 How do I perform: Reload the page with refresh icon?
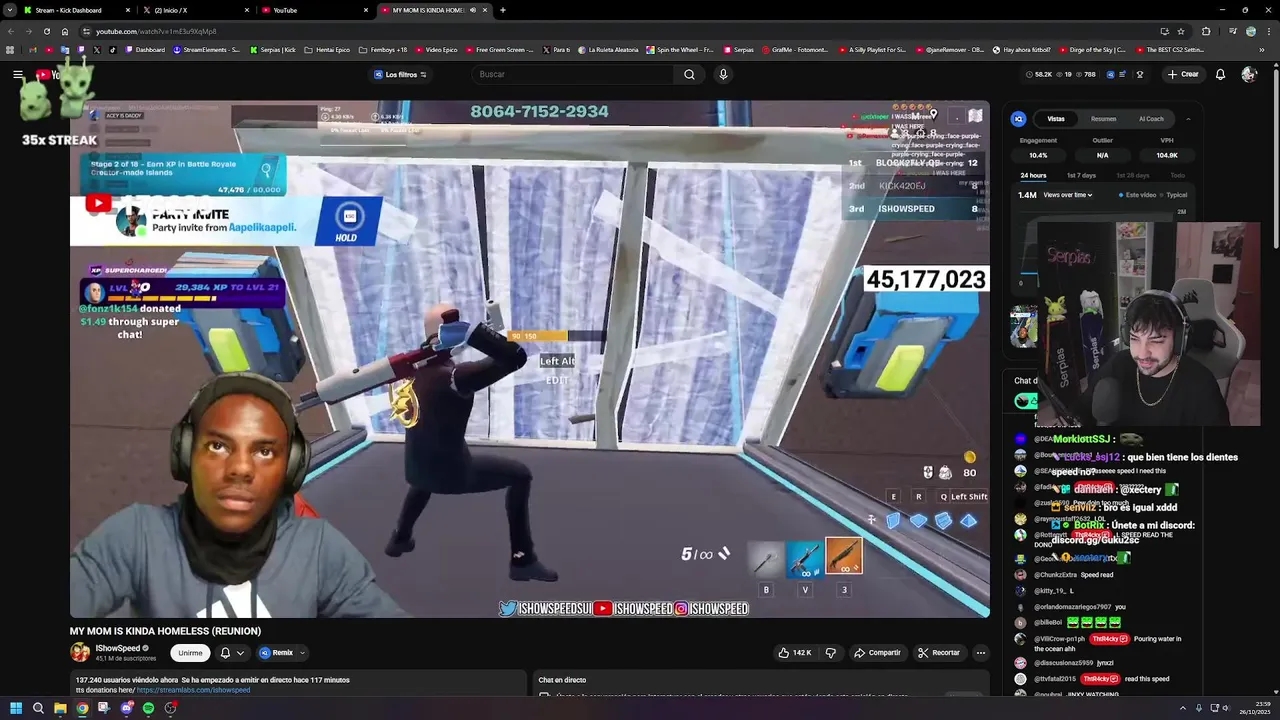[x=46, y=31]
